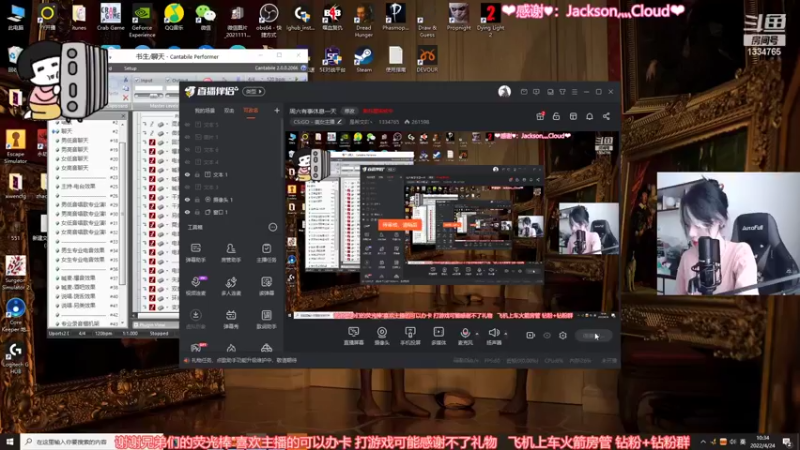Add a 多媒体 media source
The image size is (800, 450).
(438, 336)
